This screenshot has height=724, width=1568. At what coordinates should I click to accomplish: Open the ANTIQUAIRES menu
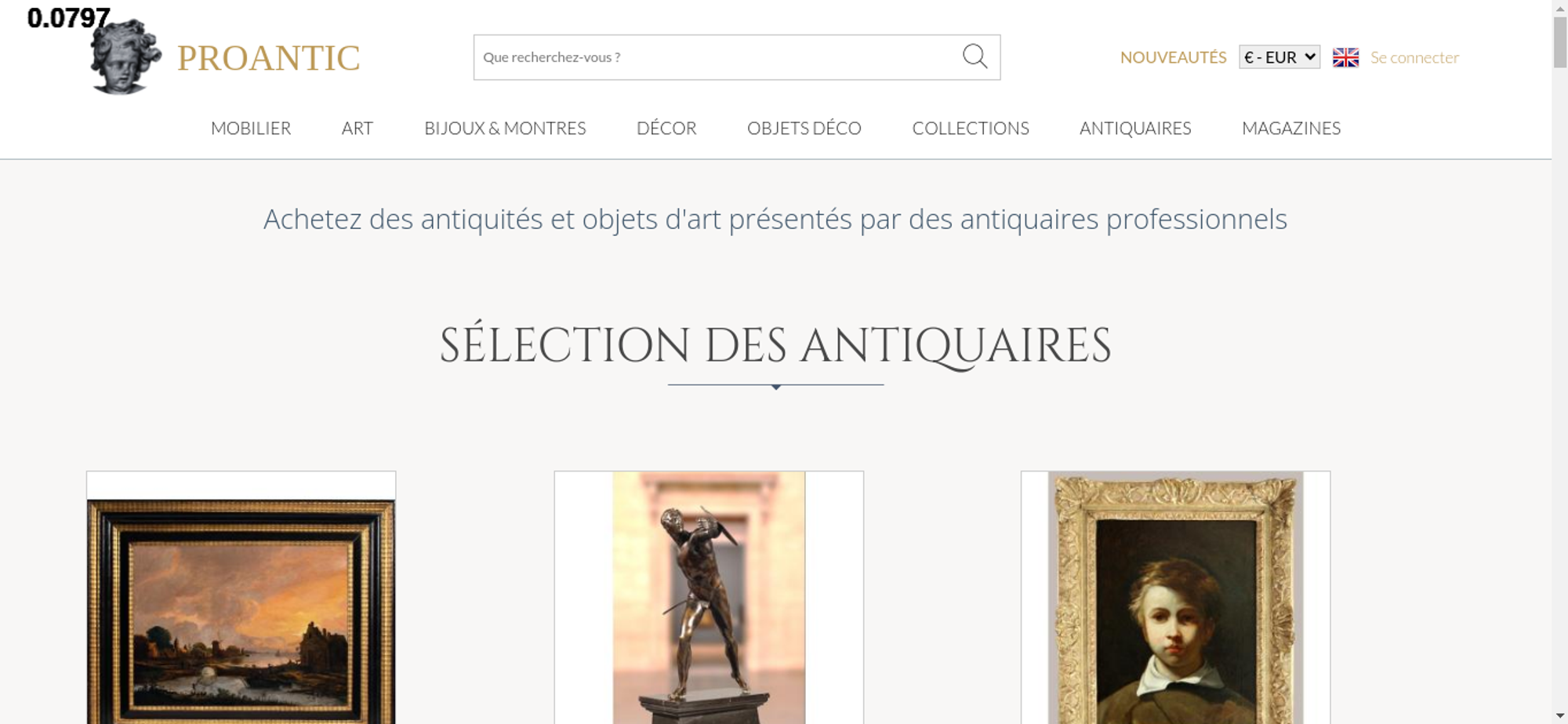click(x=1135, y=128)
